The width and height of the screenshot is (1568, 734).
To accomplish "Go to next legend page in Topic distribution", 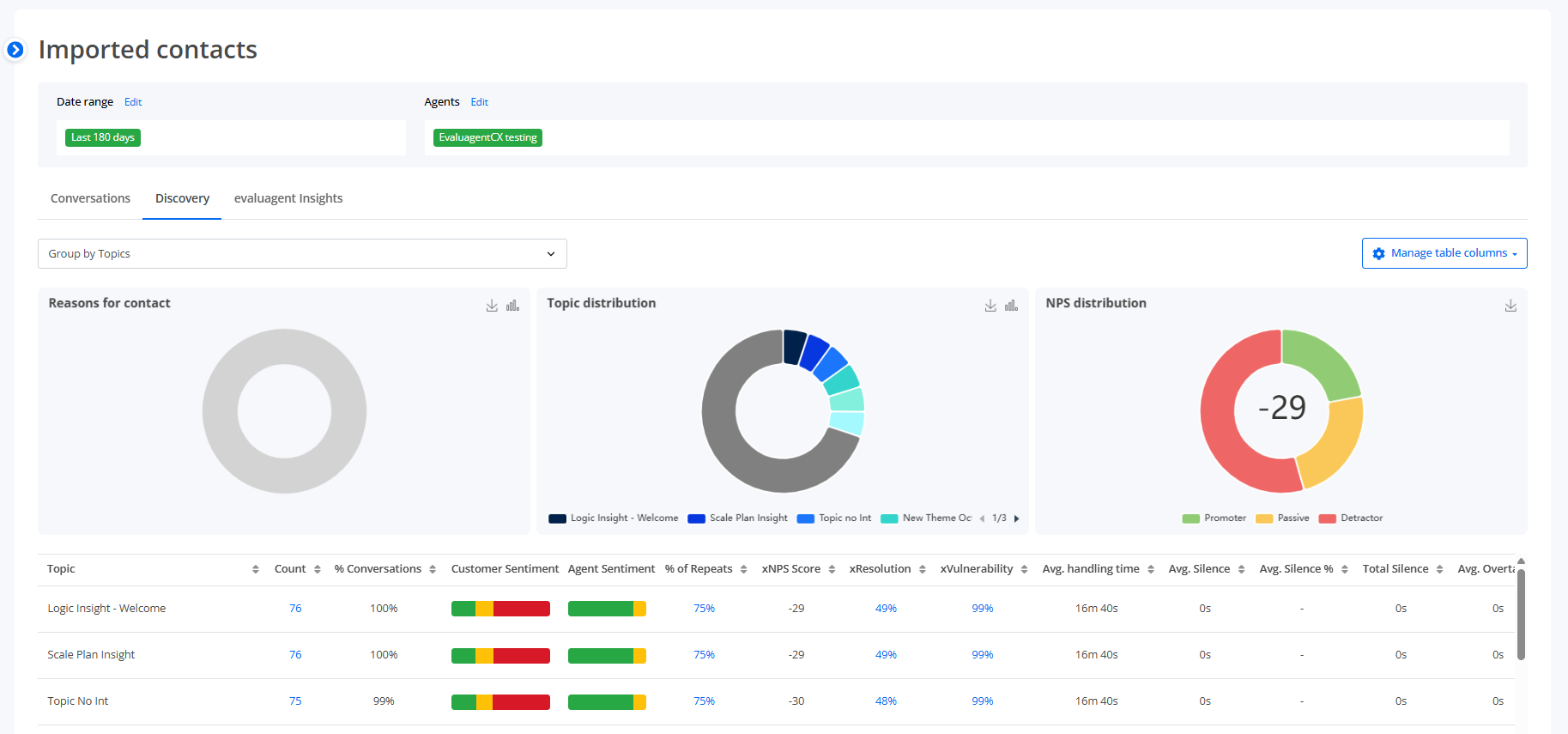I will coord(1017,519).
